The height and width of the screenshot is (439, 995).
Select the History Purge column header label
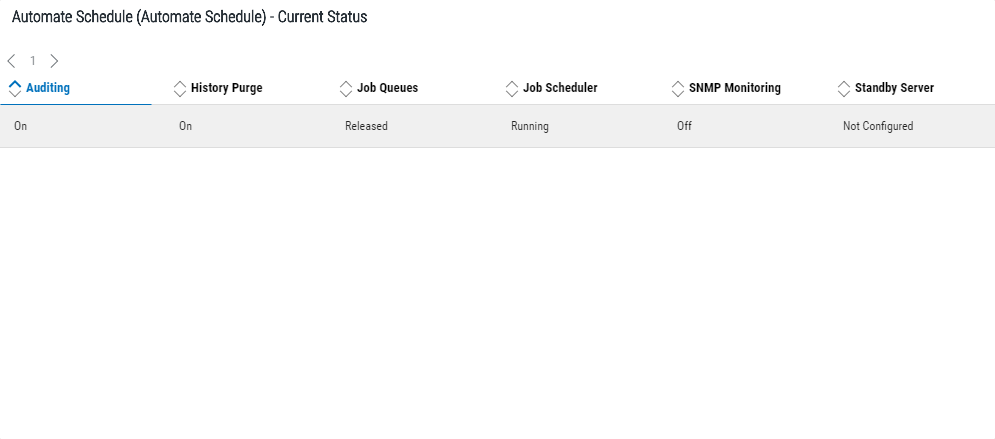pyautogui.click(x=227, y=88)
